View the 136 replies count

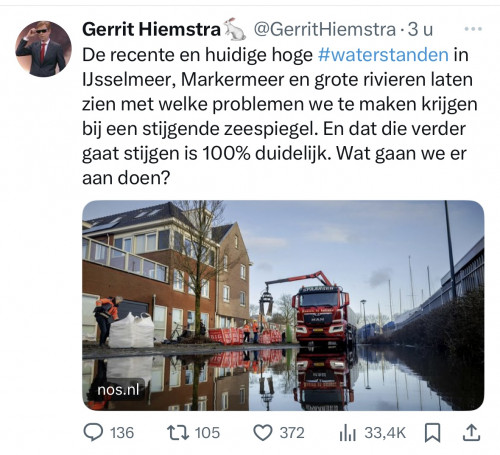tap(122, 433)
